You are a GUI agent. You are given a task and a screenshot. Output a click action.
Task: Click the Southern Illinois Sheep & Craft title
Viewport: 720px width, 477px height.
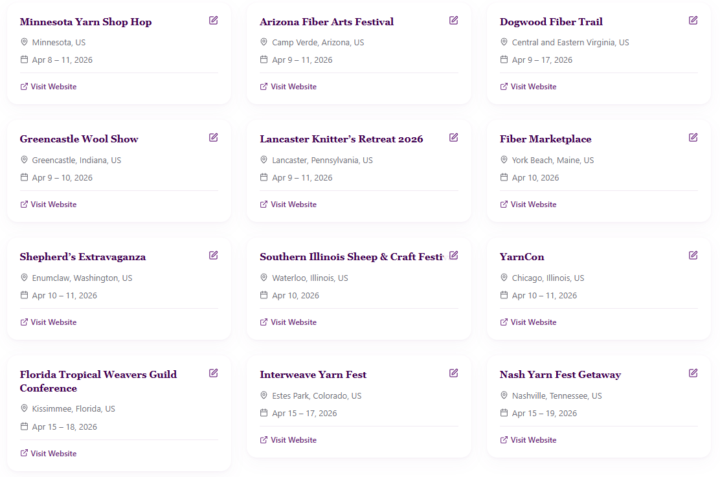352,257
